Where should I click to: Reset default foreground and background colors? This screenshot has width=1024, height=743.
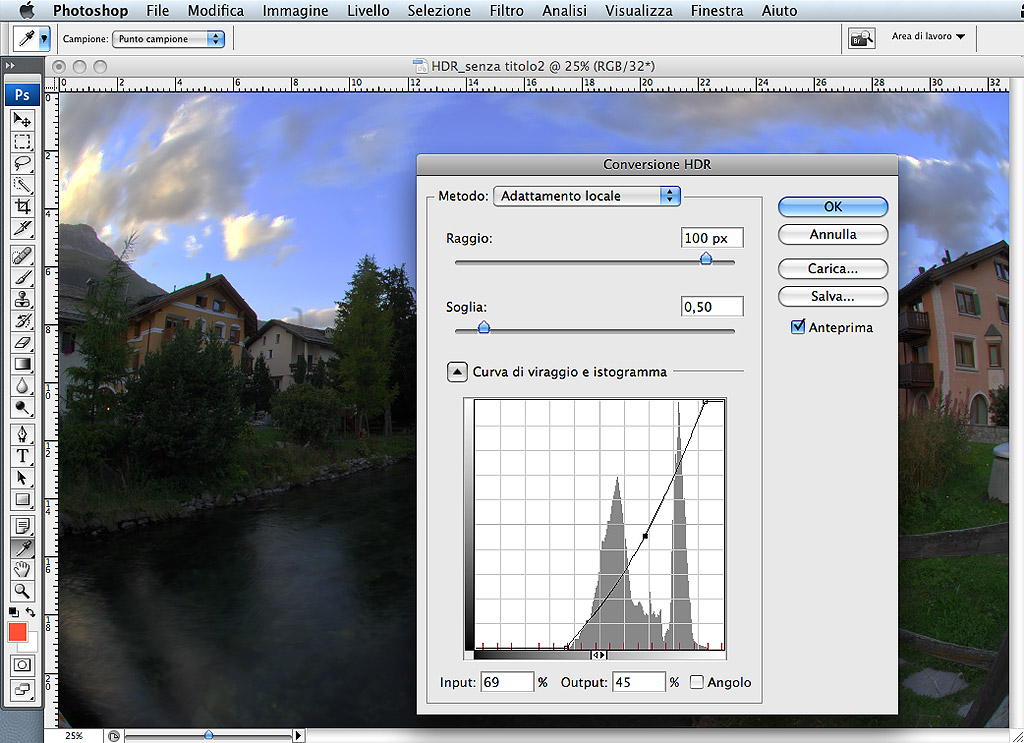[14, 612]
